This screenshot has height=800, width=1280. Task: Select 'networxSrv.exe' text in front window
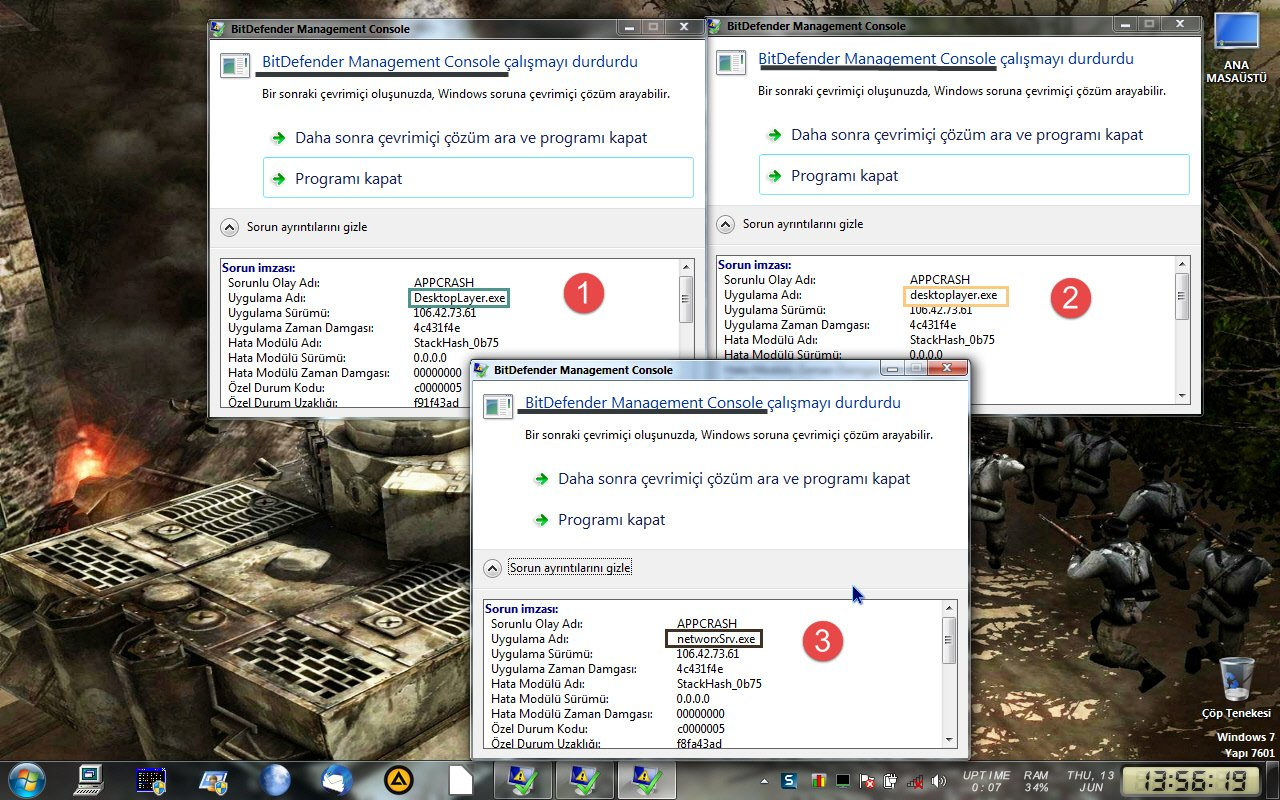pos(715,638)
